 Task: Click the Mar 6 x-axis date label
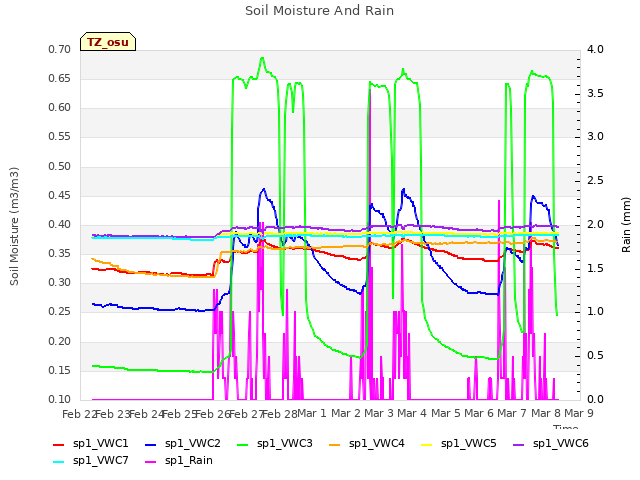[479, 413]
